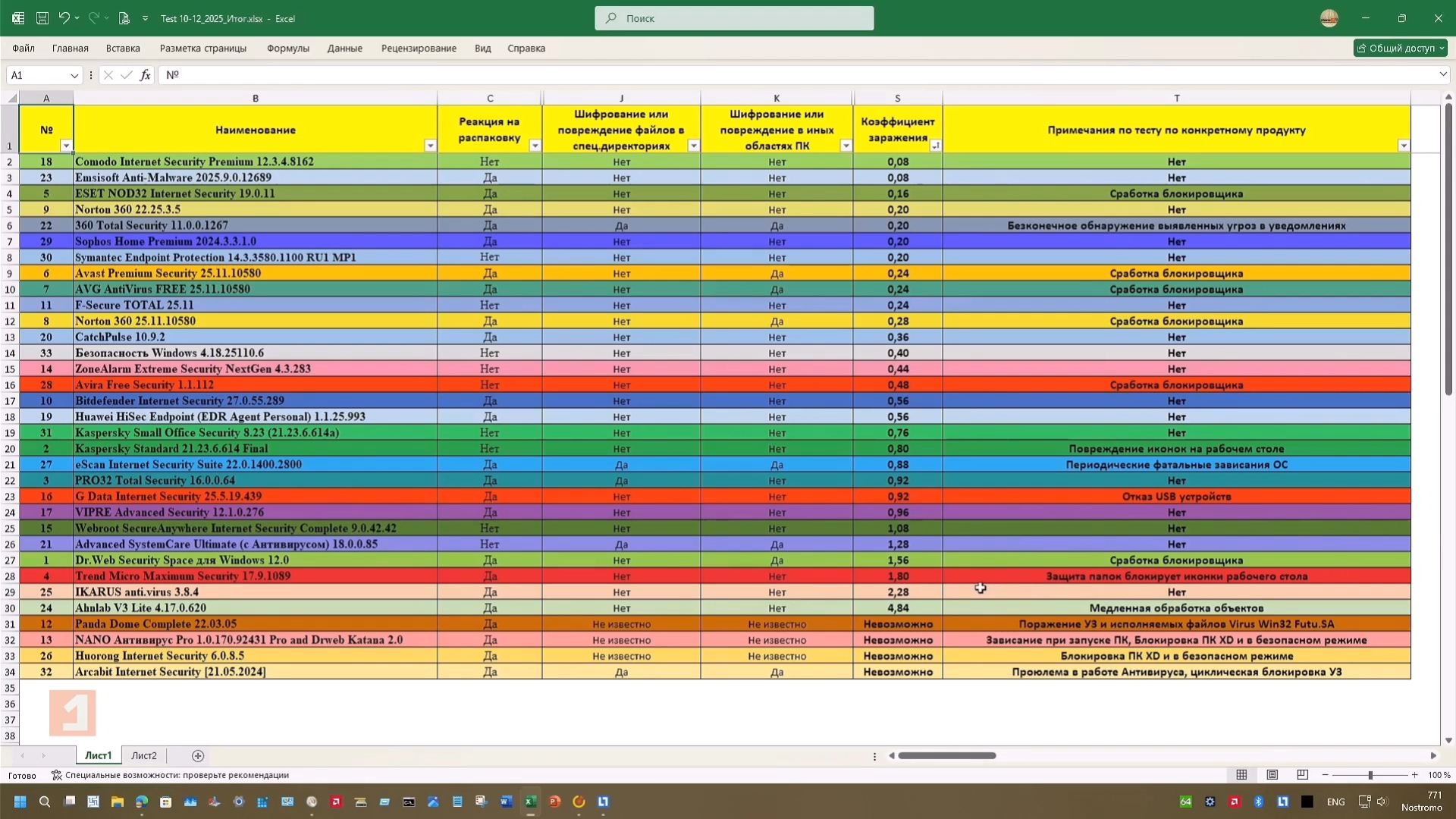The image size is (1456, 819).
Task: Open the Microsoft Store taskbar icon
Action: point(166,802)
